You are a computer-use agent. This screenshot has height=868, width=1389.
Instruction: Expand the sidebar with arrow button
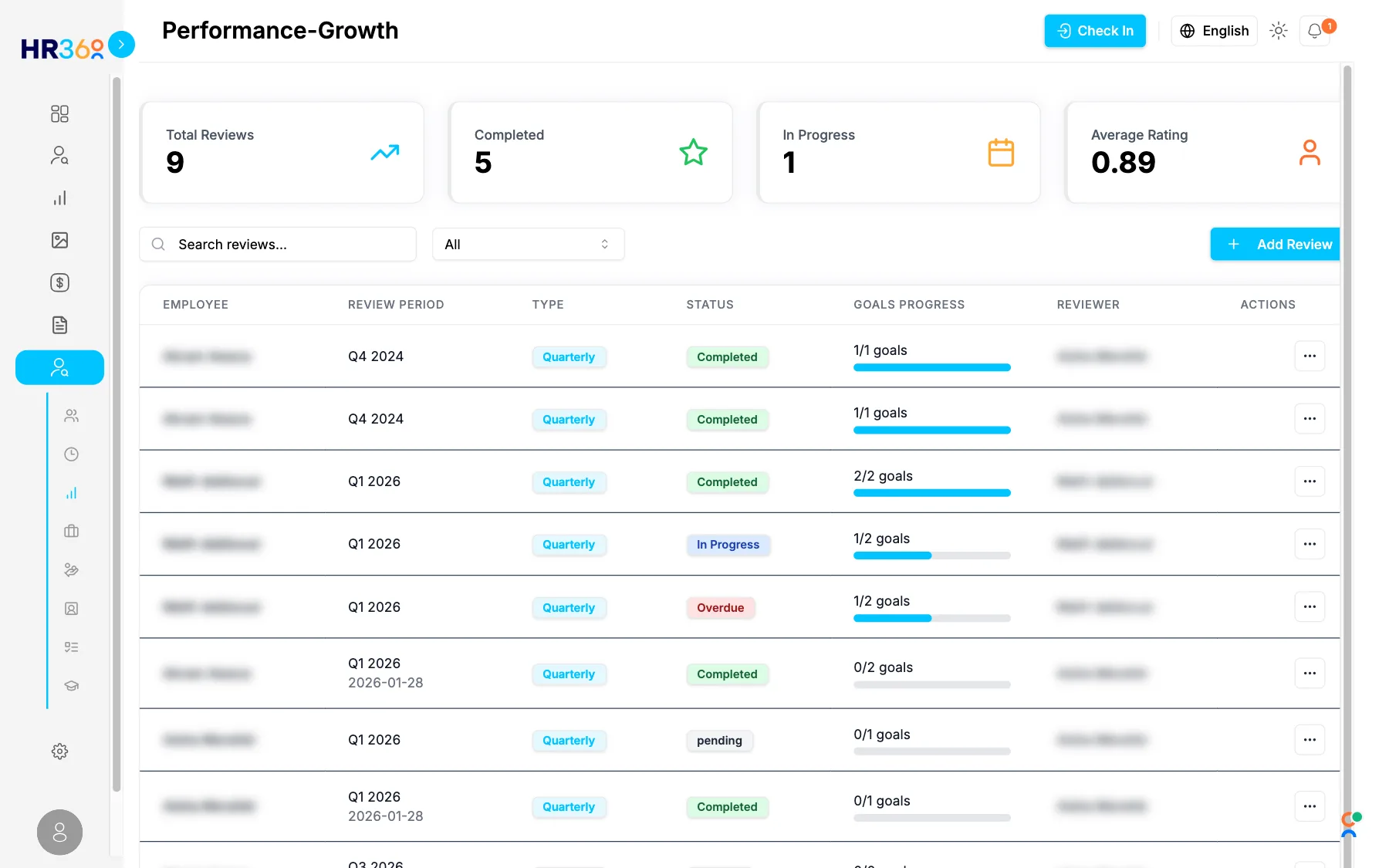(121, 45)
